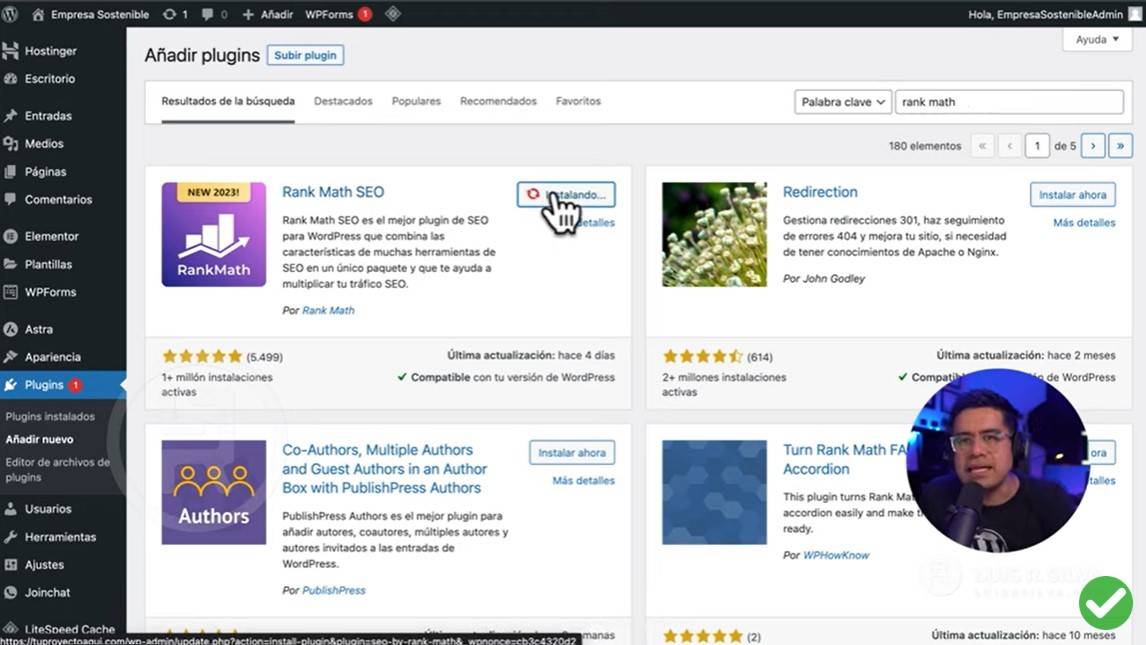Select Resultados de la búsqueda tab
The width and height of the screenshot is (1146, 645).
coord(228,102)
